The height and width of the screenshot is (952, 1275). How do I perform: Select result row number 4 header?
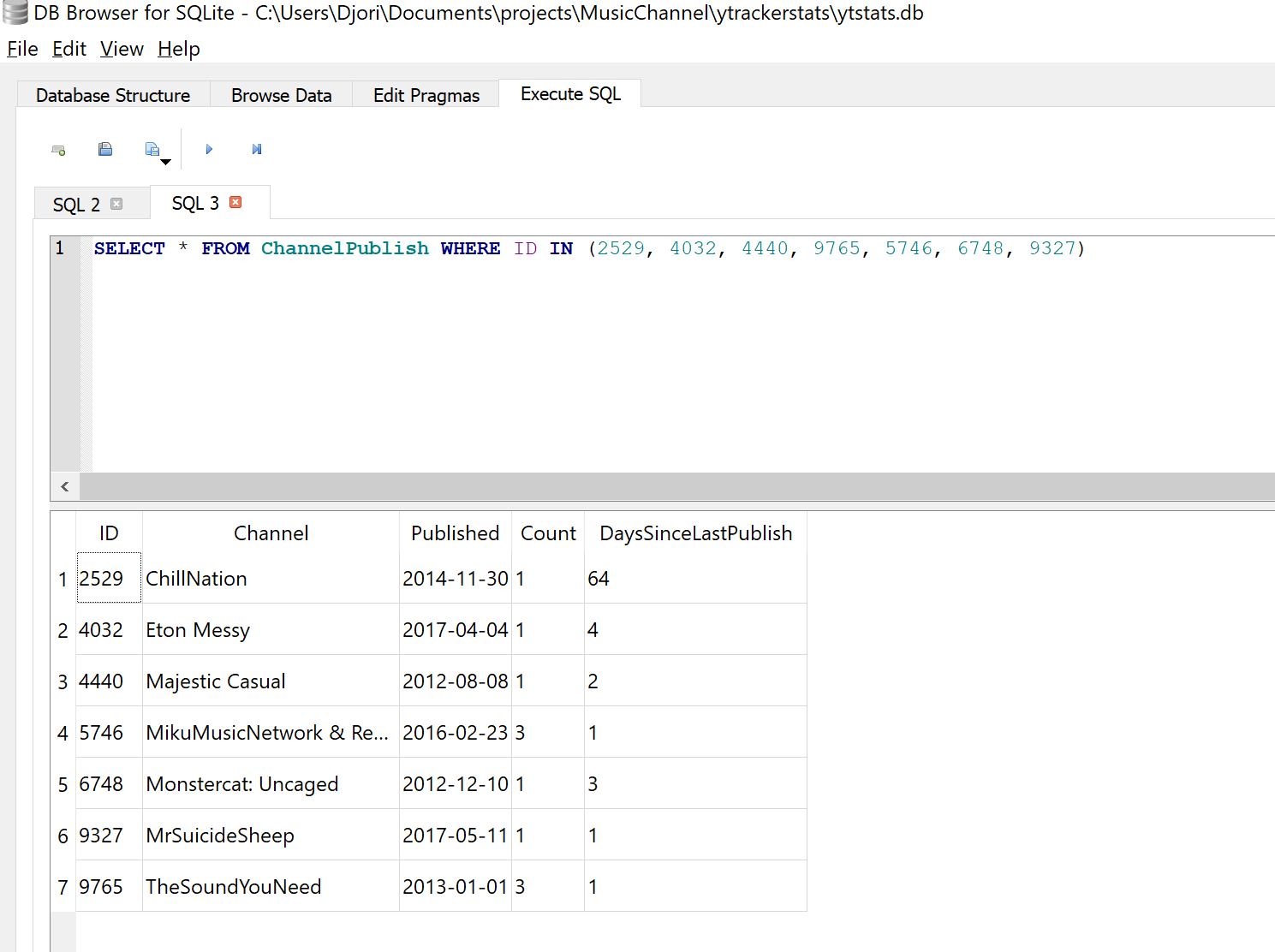(63, 733)
